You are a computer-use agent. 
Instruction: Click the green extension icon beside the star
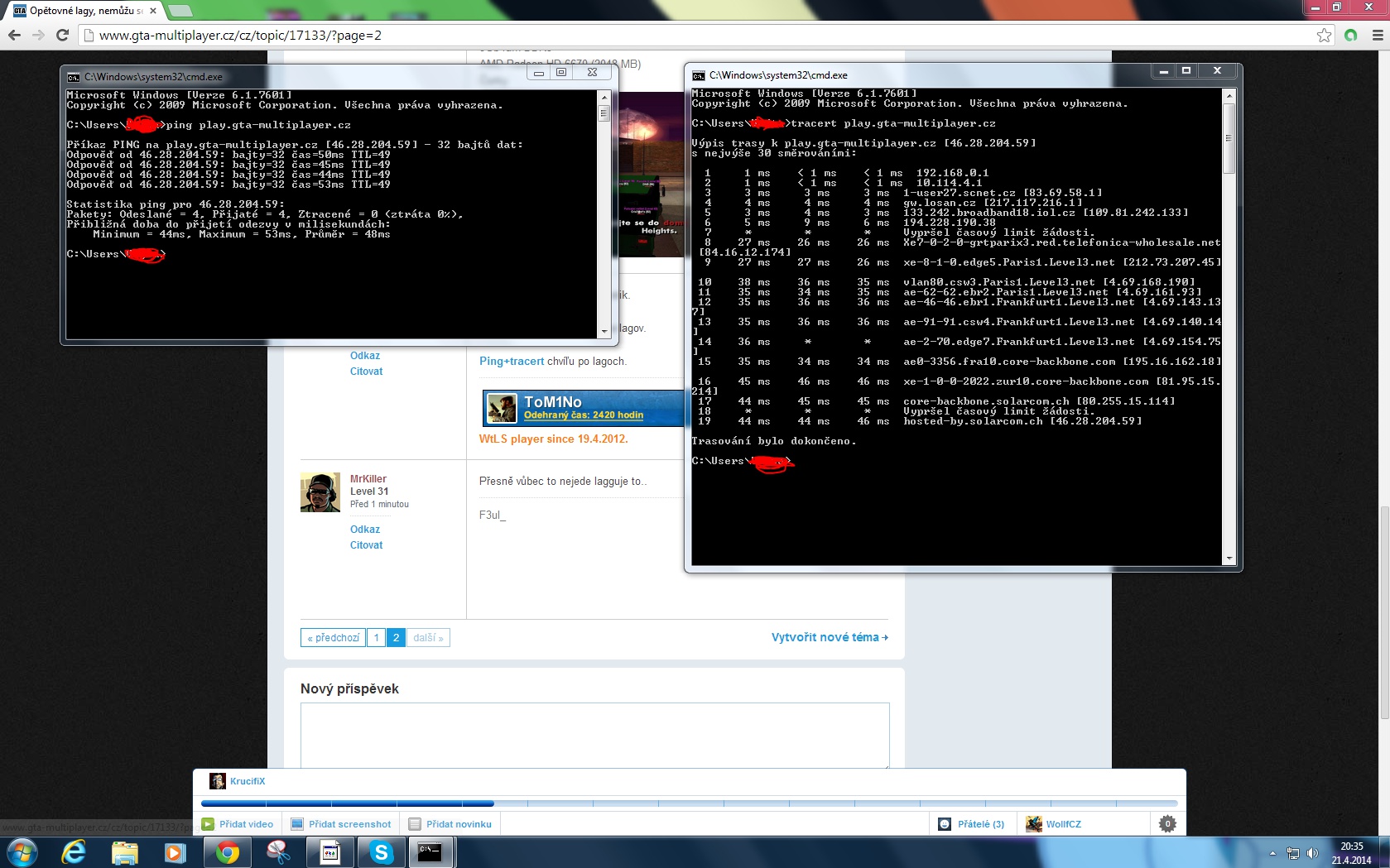(x=1351, y=35)
